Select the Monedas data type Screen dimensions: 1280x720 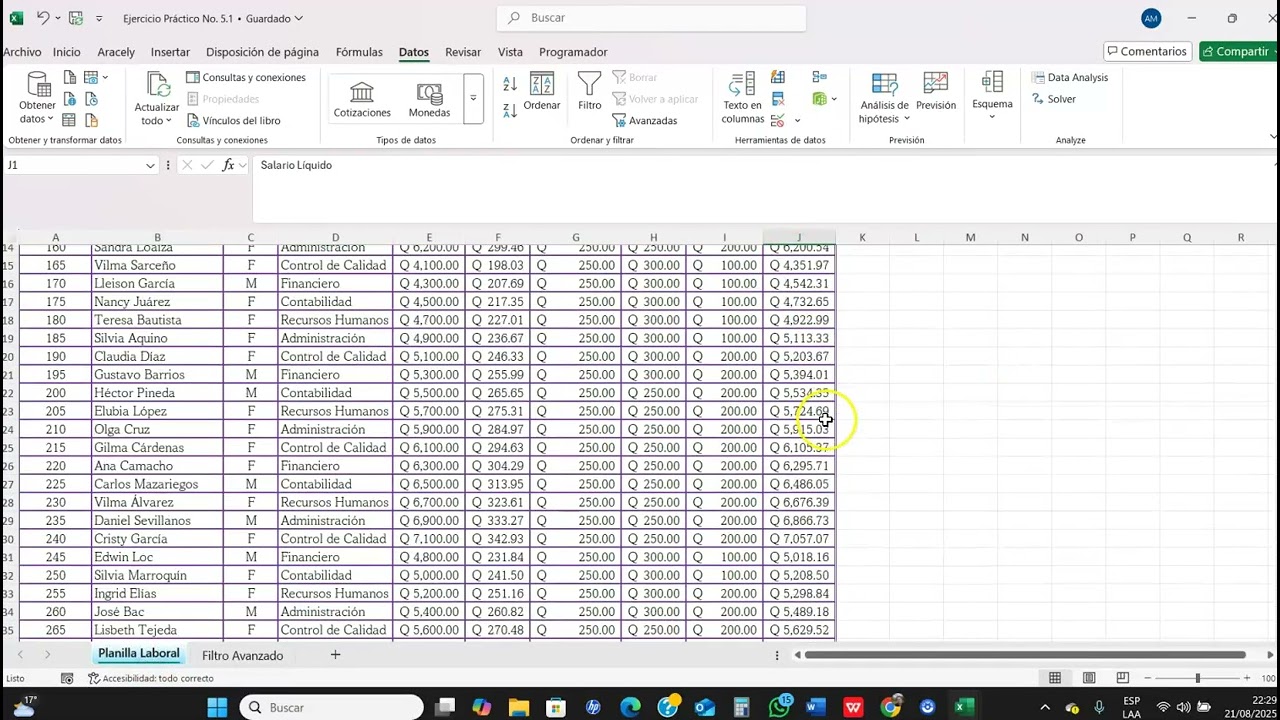pos(430,100)
